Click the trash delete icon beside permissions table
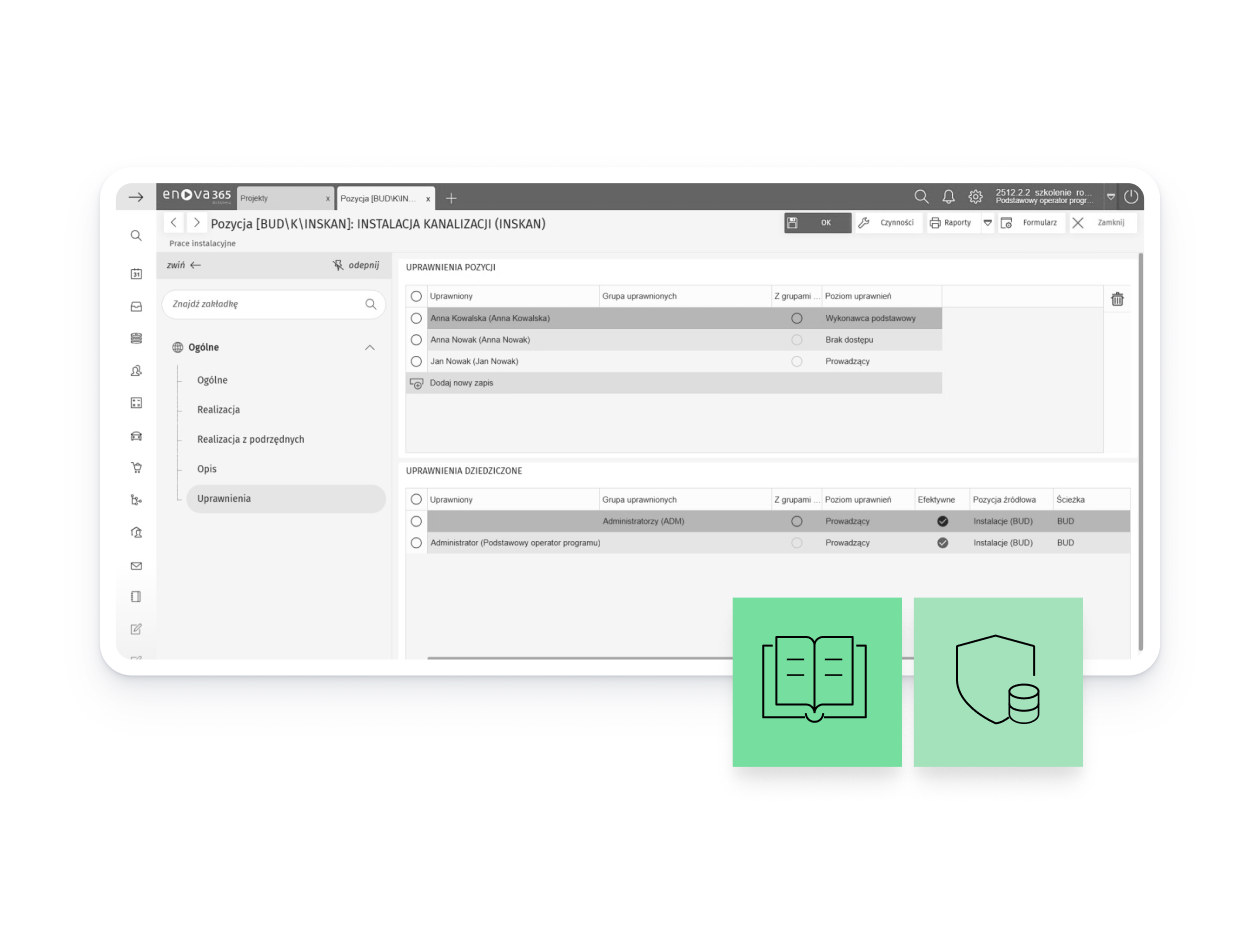1260x950 pixels. (x=1117, y=299)
